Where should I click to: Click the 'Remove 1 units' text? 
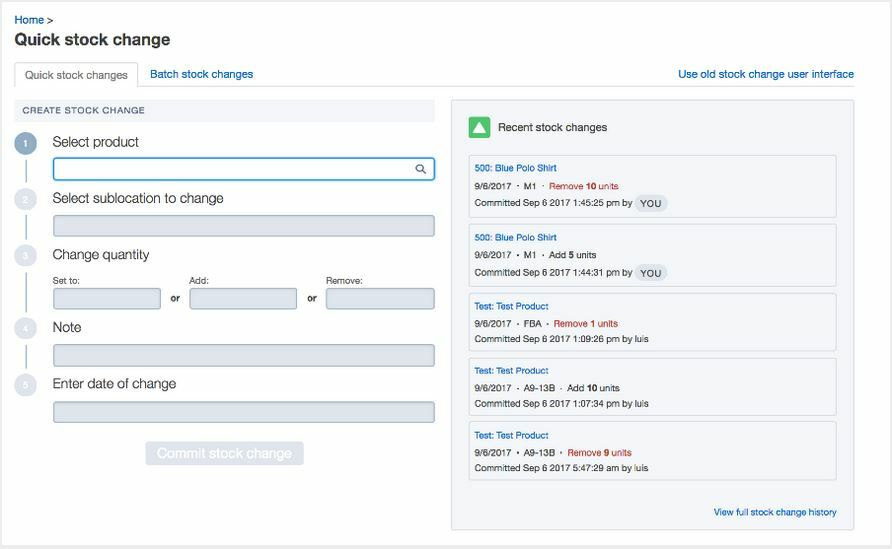click(x=585, y=323)
